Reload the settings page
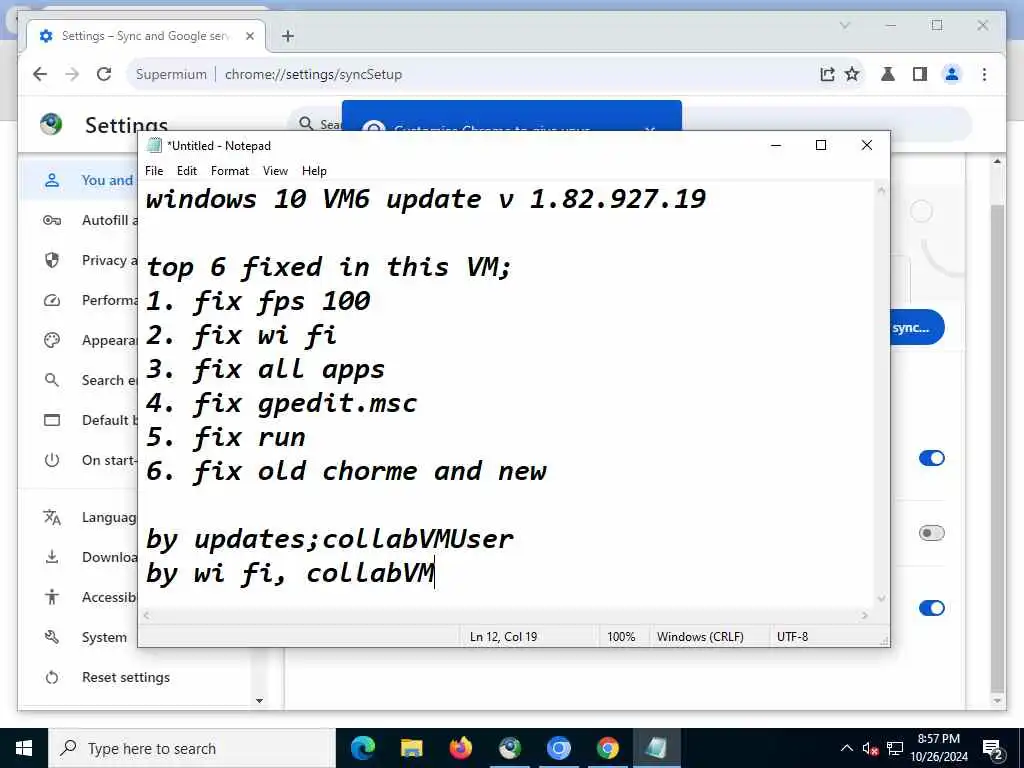Viewport: 1024px width, 768px height. click(104, 74)
